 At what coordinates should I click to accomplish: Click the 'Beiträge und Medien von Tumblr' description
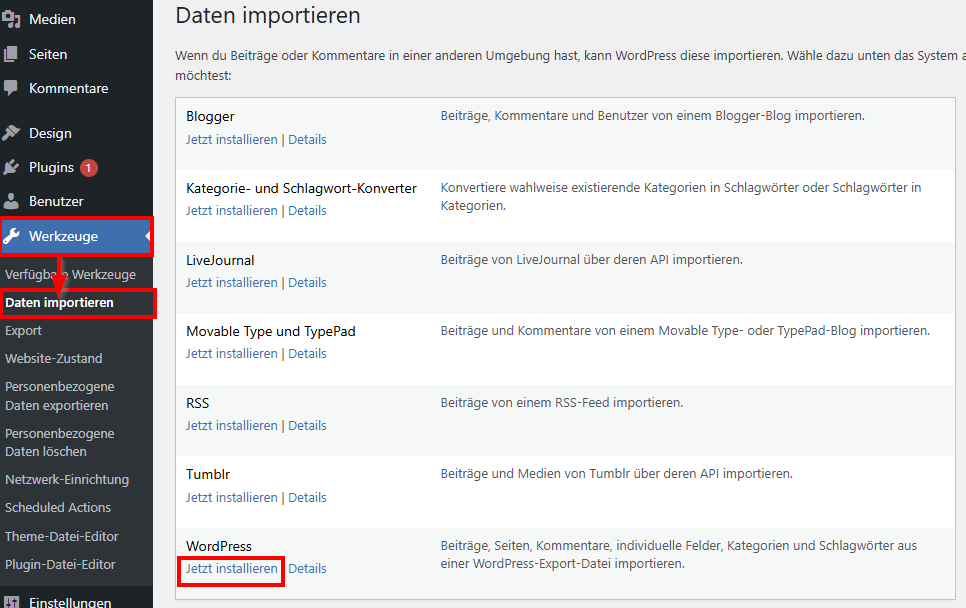point(617,474)
